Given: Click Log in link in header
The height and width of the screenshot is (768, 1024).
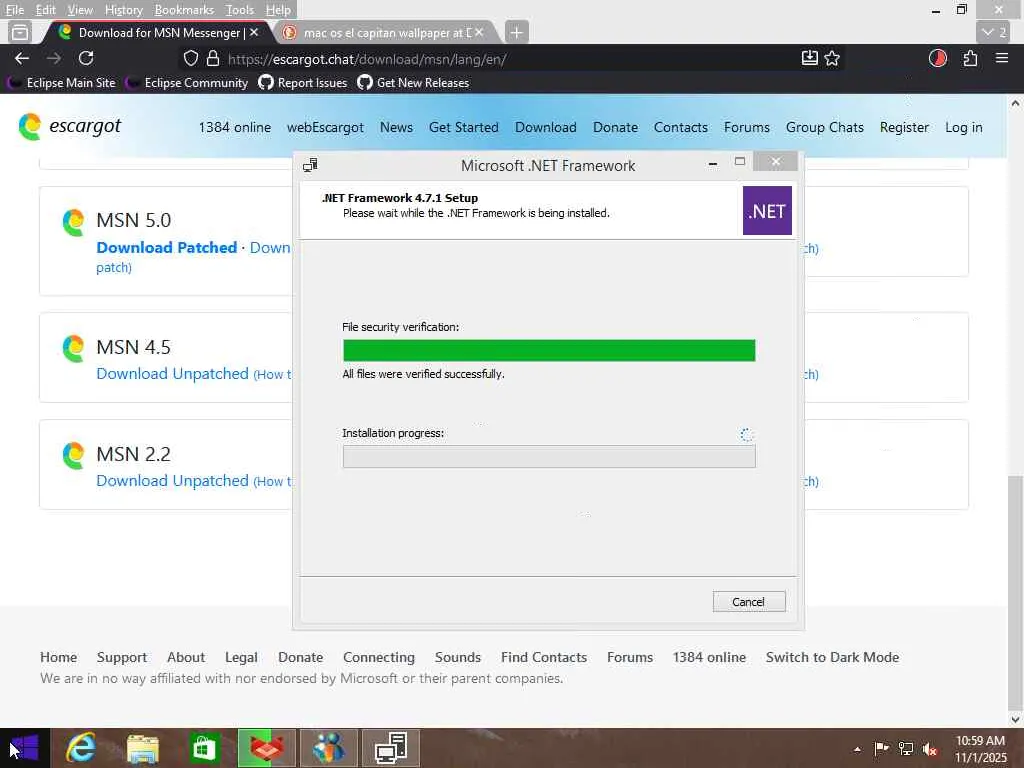Looking at the screenshot, I should pos(964,127).
